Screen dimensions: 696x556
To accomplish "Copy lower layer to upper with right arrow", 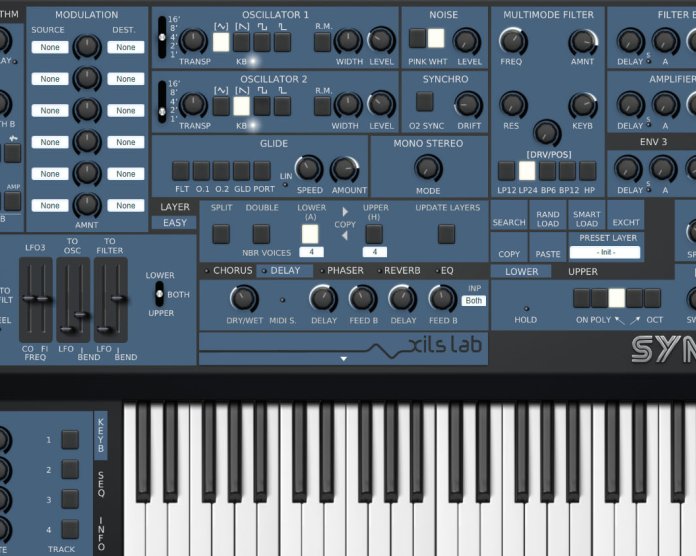I will pos(345,212).
